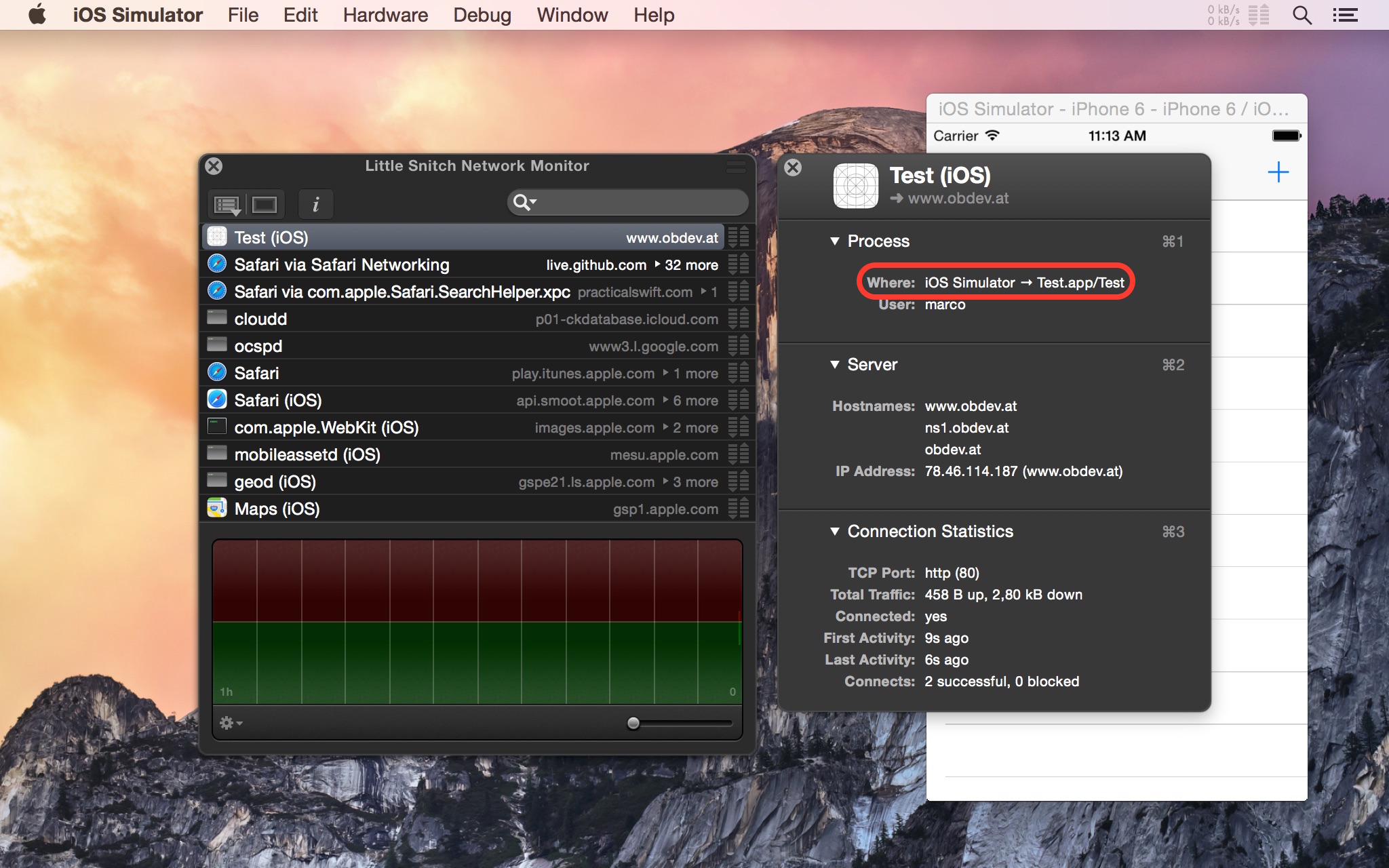The width and height of the screenshot is (1389, 868).
Task: Click the traffic graph time range slider
Action: (633, 723)
